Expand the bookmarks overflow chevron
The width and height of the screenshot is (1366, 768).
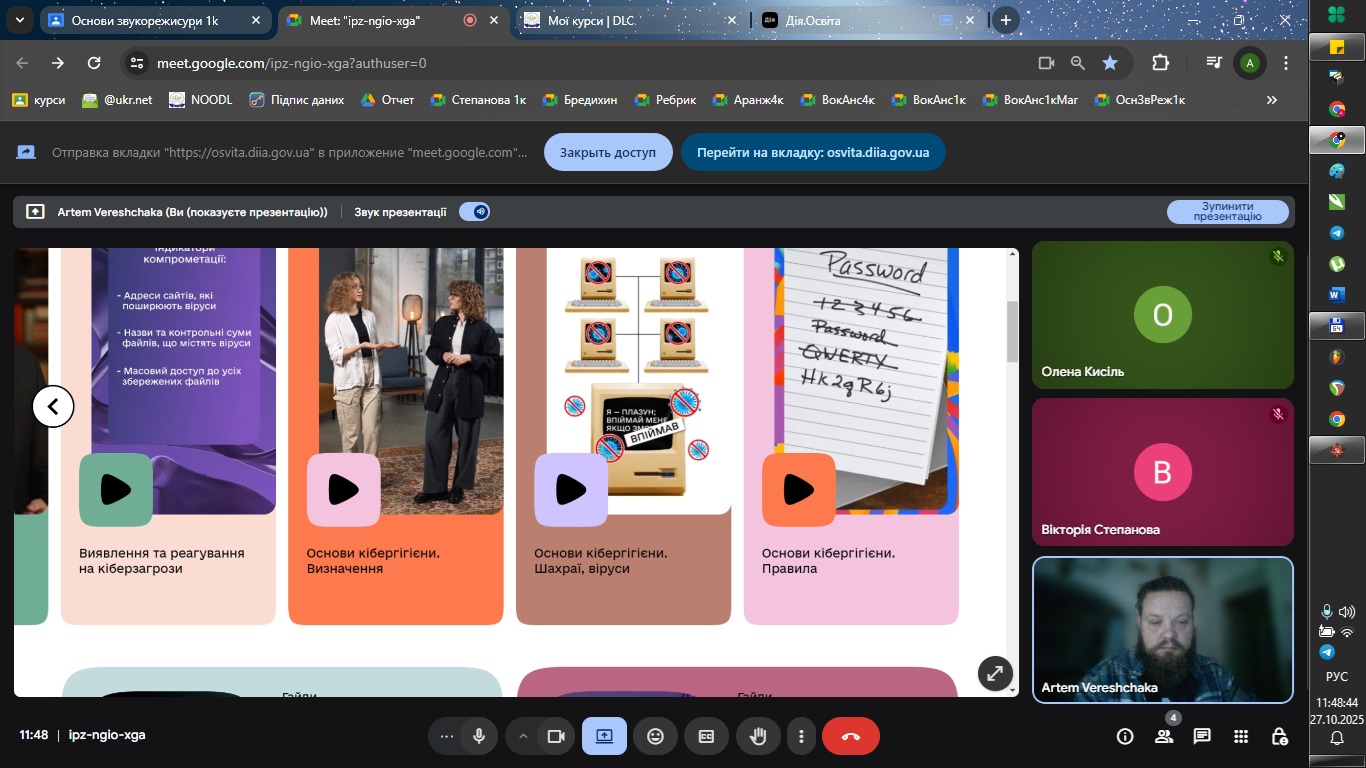tap(1272, 100)
